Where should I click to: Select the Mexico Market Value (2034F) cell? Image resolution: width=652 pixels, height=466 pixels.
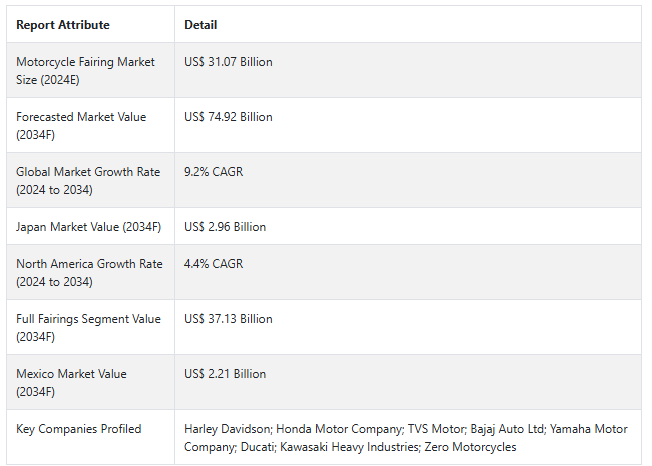[71, 382]
